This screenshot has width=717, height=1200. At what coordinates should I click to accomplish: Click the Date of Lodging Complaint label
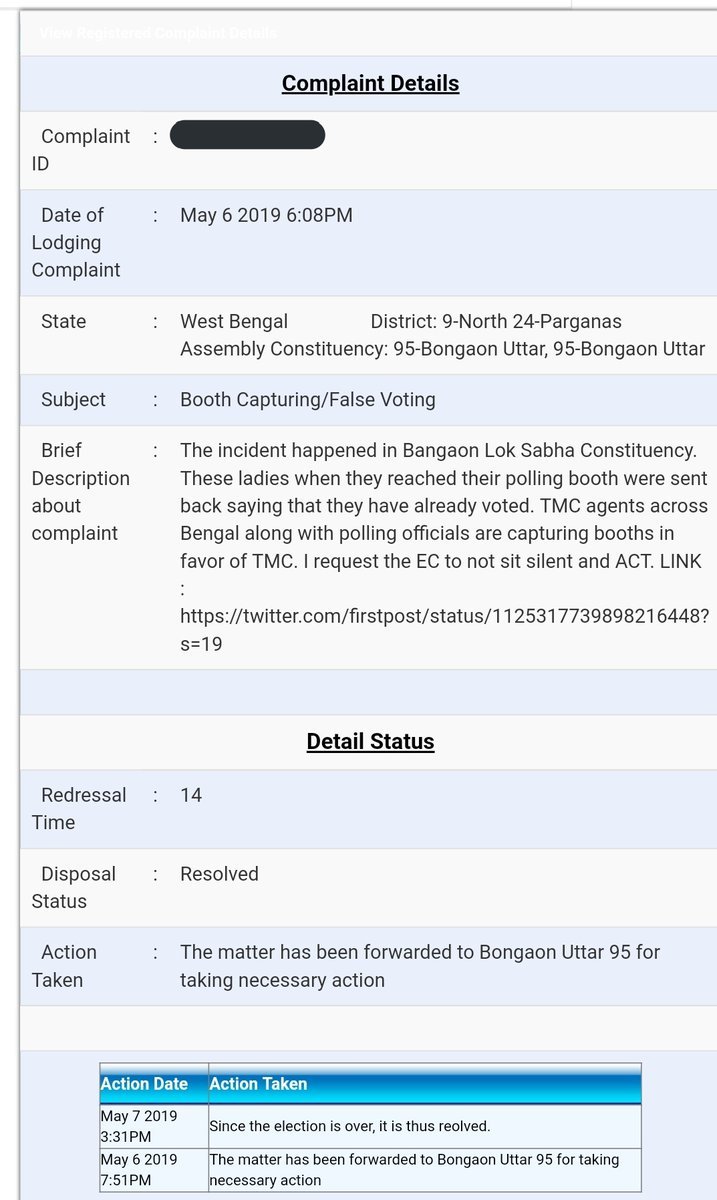76,242
